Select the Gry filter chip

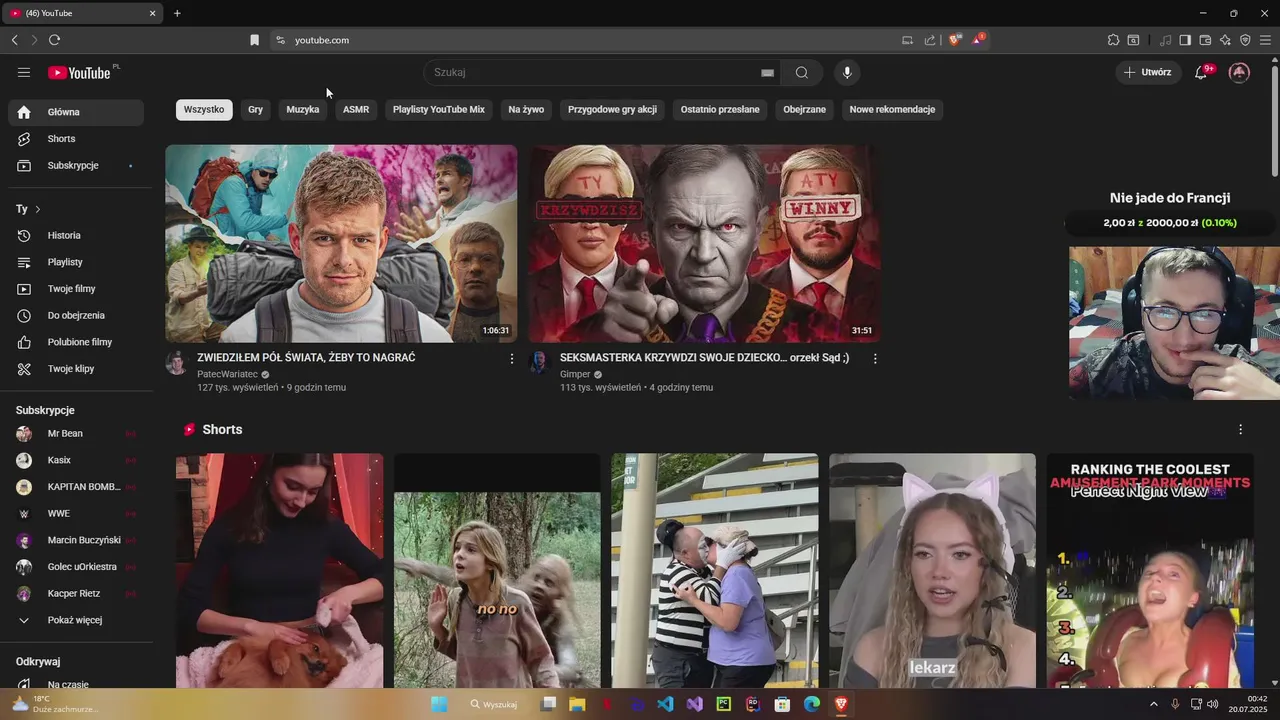(x=256, y=109)
